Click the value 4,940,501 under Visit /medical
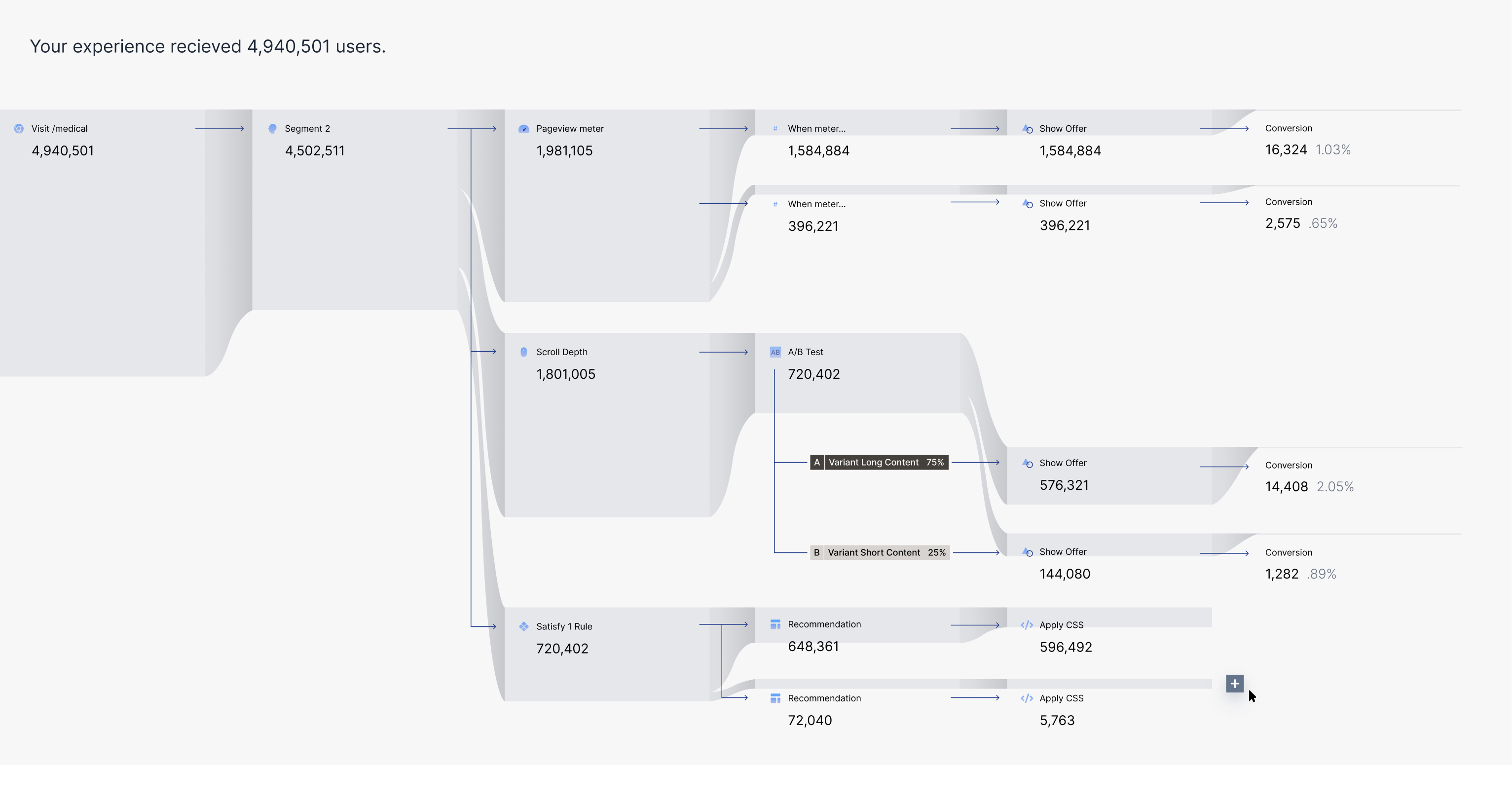The height and width of the screenshot is (800, 1512). pos(62,151)
